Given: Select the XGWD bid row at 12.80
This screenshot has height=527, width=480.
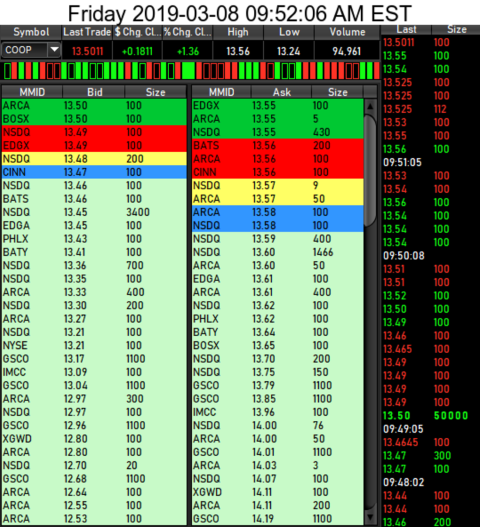Looking at the screenshot, I should pos(94,439).
